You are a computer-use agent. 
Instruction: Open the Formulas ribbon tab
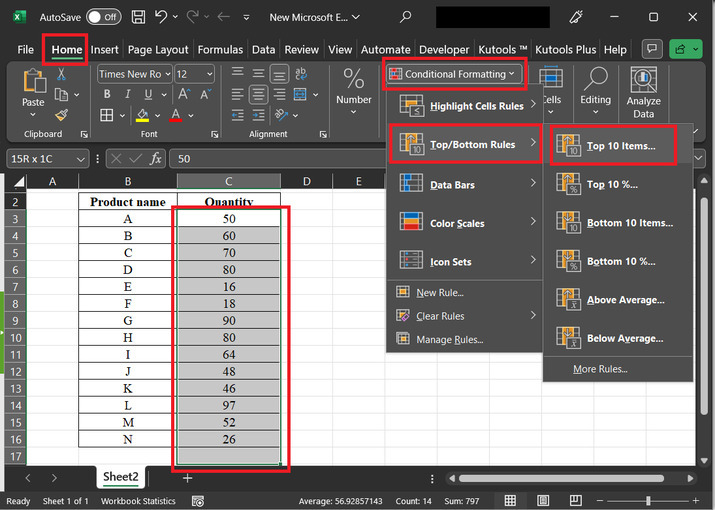click(x=220, y=49)
